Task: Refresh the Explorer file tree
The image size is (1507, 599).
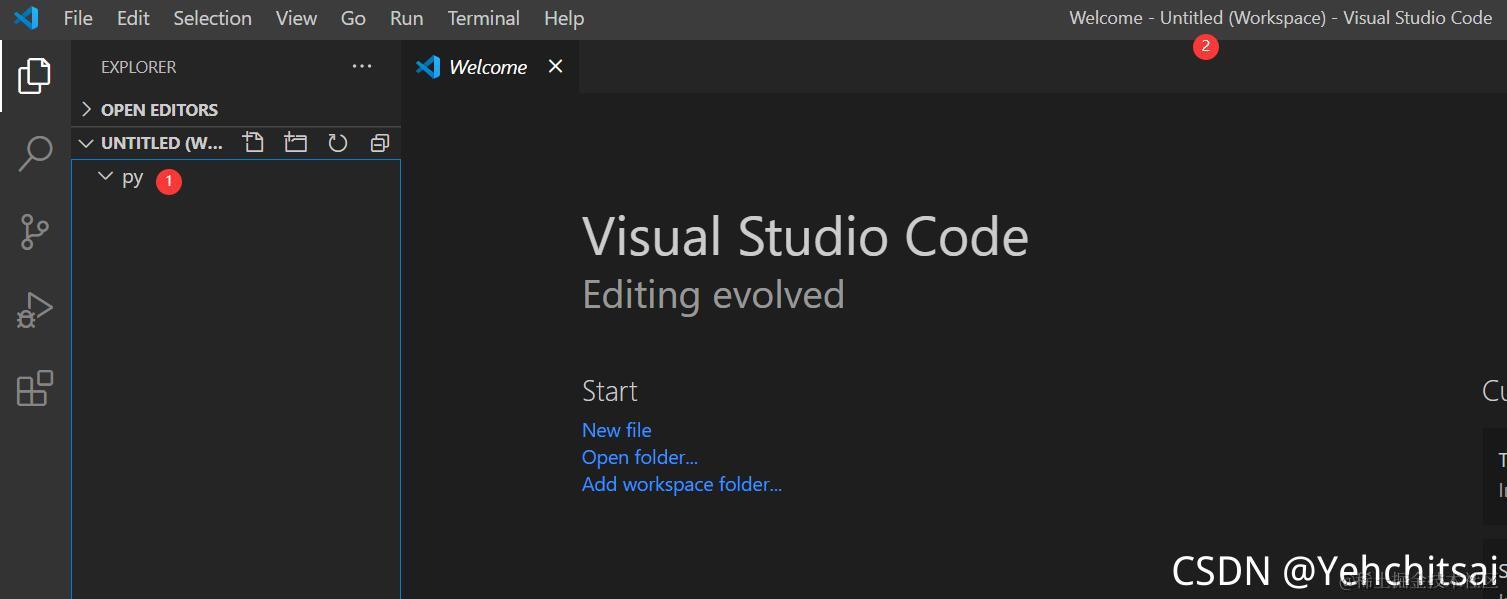Action: click(x=338, y=143)
